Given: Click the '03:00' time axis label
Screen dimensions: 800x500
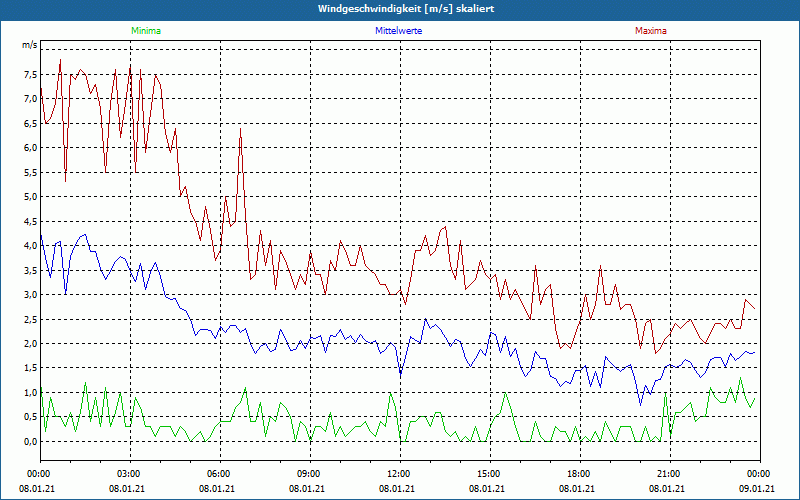Looking at the screenshot, I should tap(131, 474).
